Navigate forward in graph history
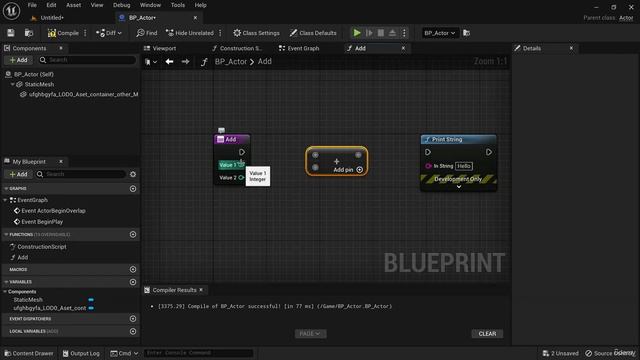The image size is (640, 360). (185, 62)
